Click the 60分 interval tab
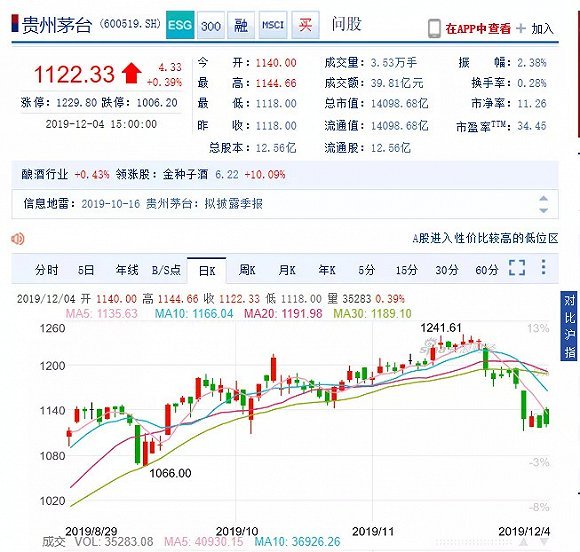Screen dimensions: 580x552 click(x=486, y=270)
